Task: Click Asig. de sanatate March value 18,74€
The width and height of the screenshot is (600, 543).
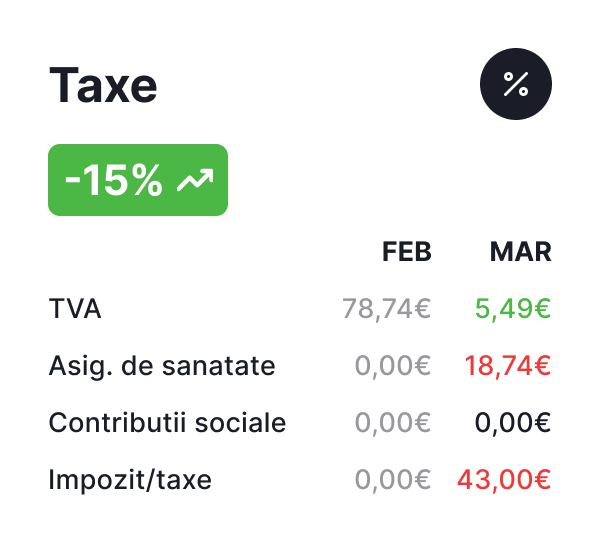Action: (x=508, y=366)
